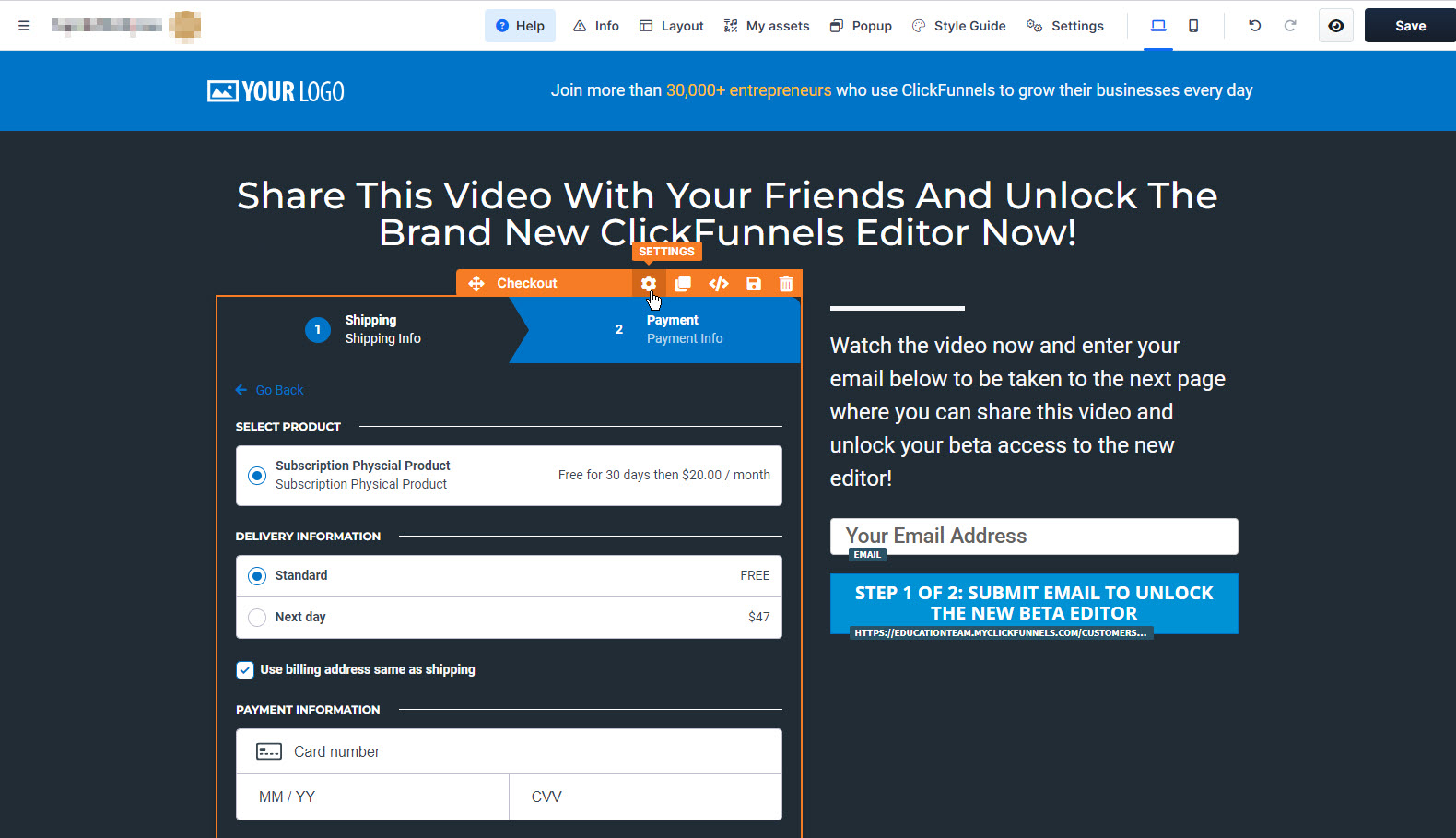Select the Shipping step tab
The width and height of the screenshot is (1456, 838).
(x=363, y=329)
